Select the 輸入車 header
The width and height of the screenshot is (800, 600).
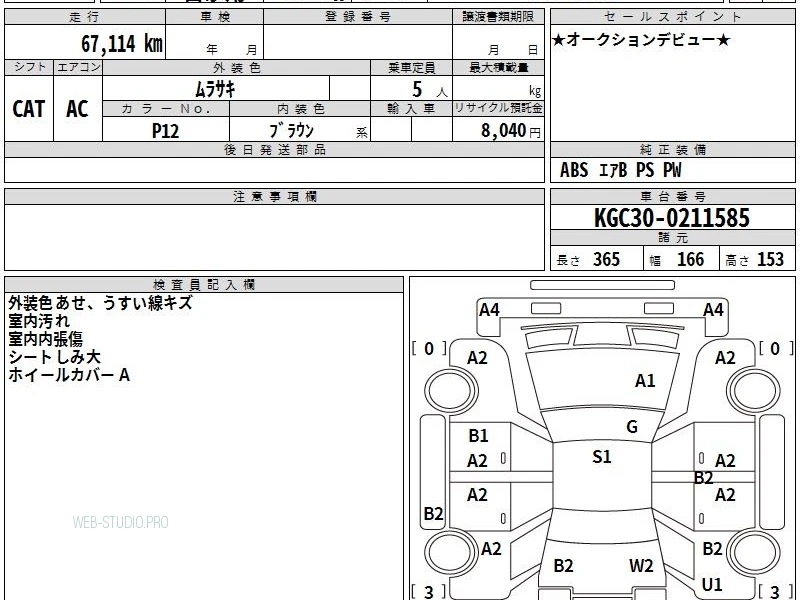(x=411, y=109)
